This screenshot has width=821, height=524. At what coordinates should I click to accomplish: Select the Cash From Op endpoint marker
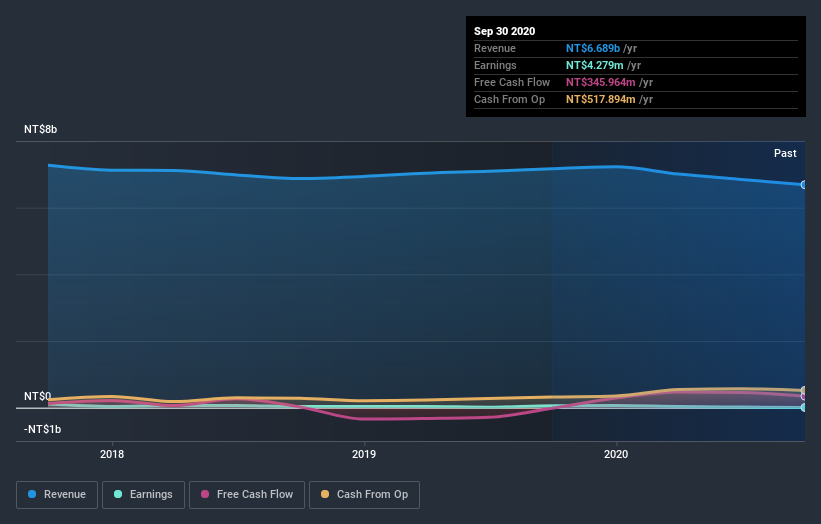(x=804, y=391)
